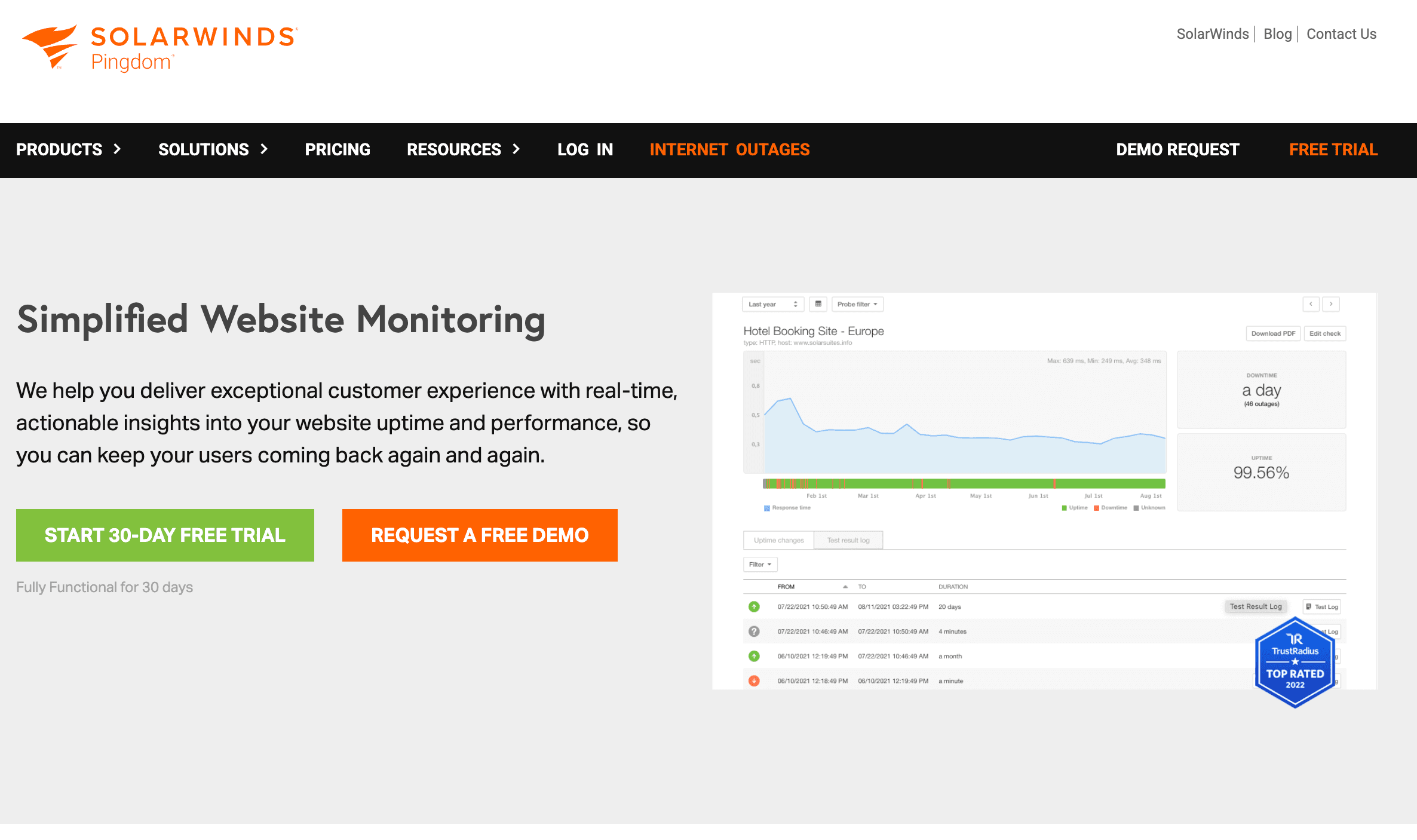The width and height of the screenshot is (1417, 840).
Task: Click the Test Log button in first row
Action: pos(1322,607)
